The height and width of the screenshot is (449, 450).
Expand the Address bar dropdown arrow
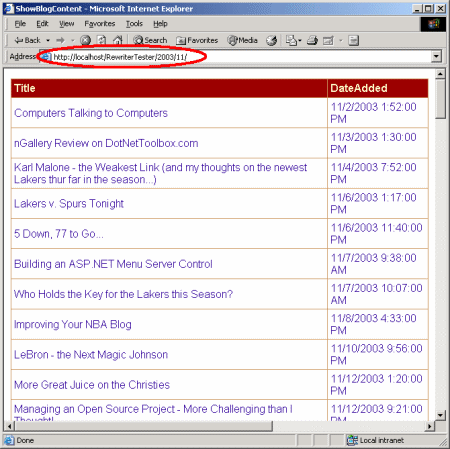(x=436, y=56)
